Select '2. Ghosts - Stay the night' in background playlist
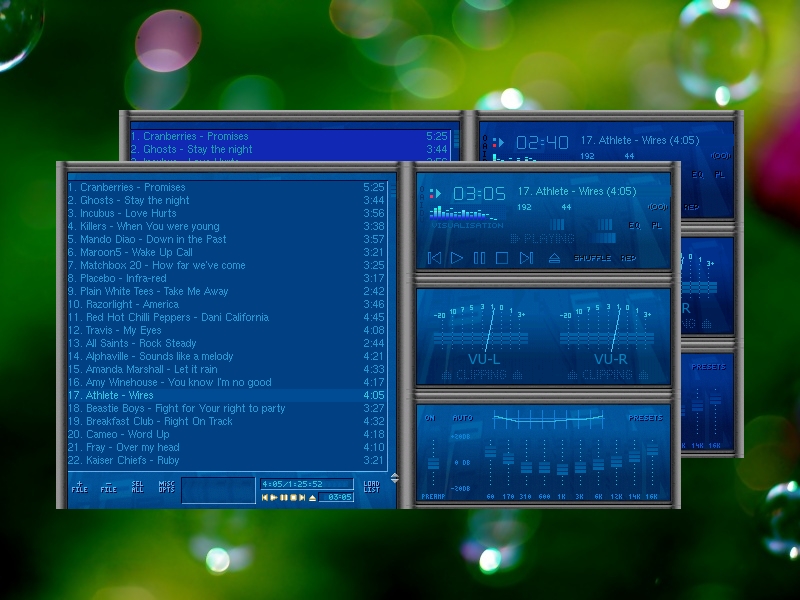Image resolution: width=800 pixels, height=600 pixels. pyautogui.click(x=289, y=149)
